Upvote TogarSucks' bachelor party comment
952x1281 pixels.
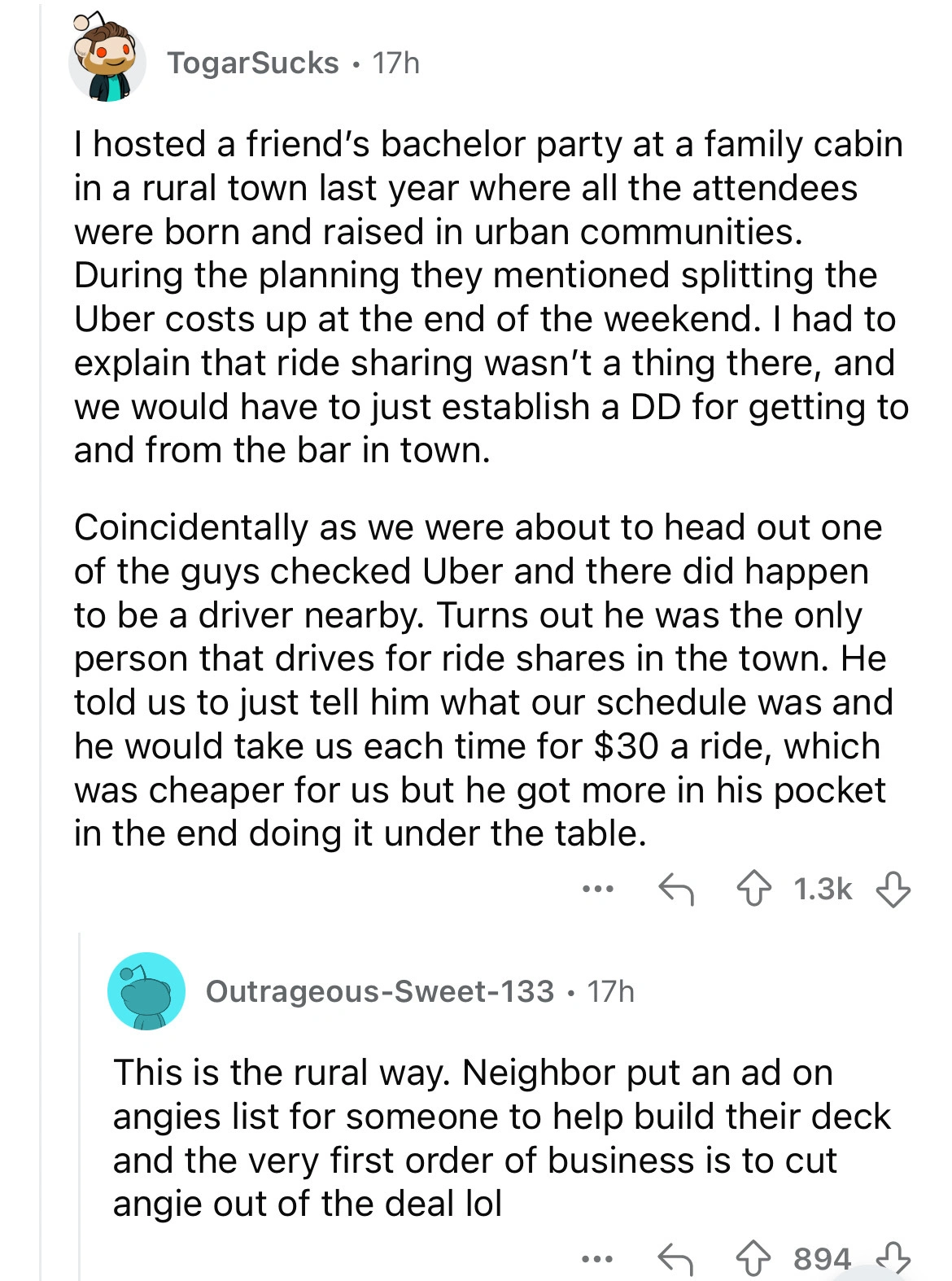click(755, 889)
